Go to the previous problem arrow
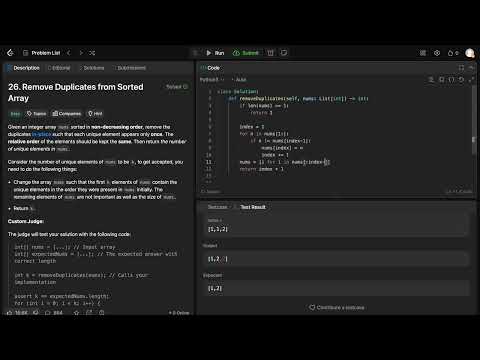The image size is (480, 360). click(69, 53)
